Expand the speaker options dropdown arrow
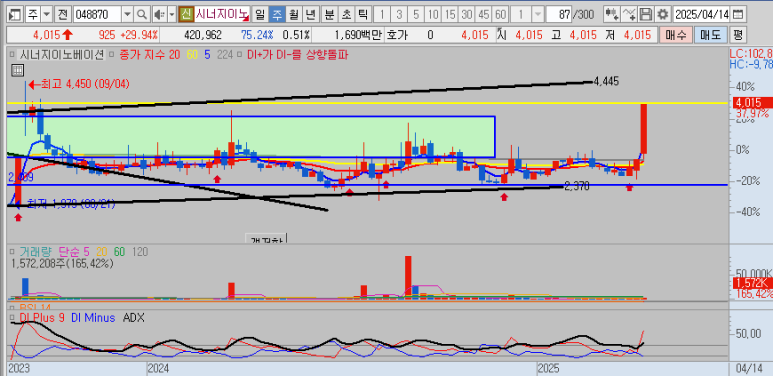Screen dimensions: 773x376 point(172,14)
